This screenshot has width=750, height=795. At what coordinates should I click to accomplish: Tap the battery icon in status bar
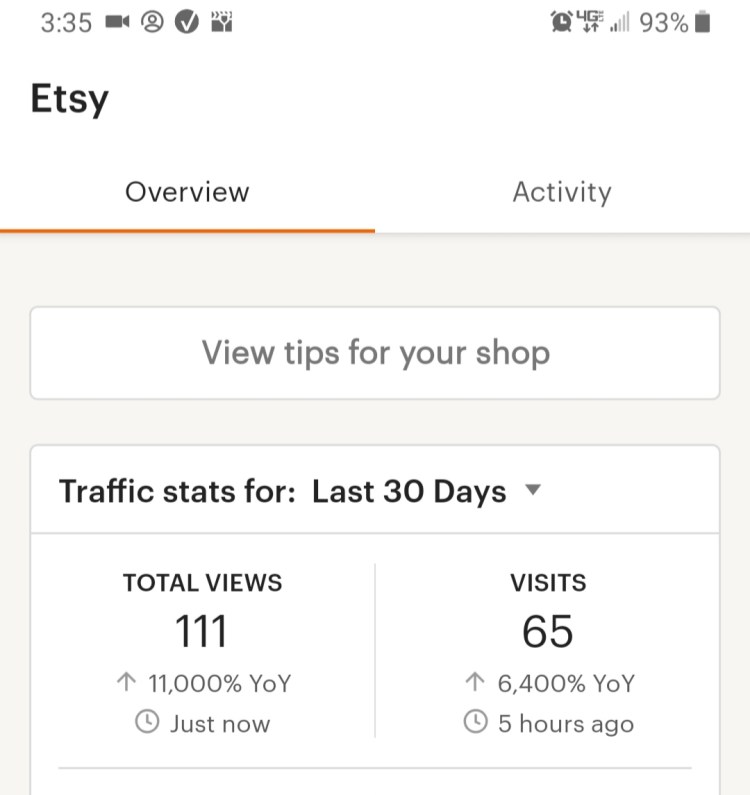[x=702, y=23]
